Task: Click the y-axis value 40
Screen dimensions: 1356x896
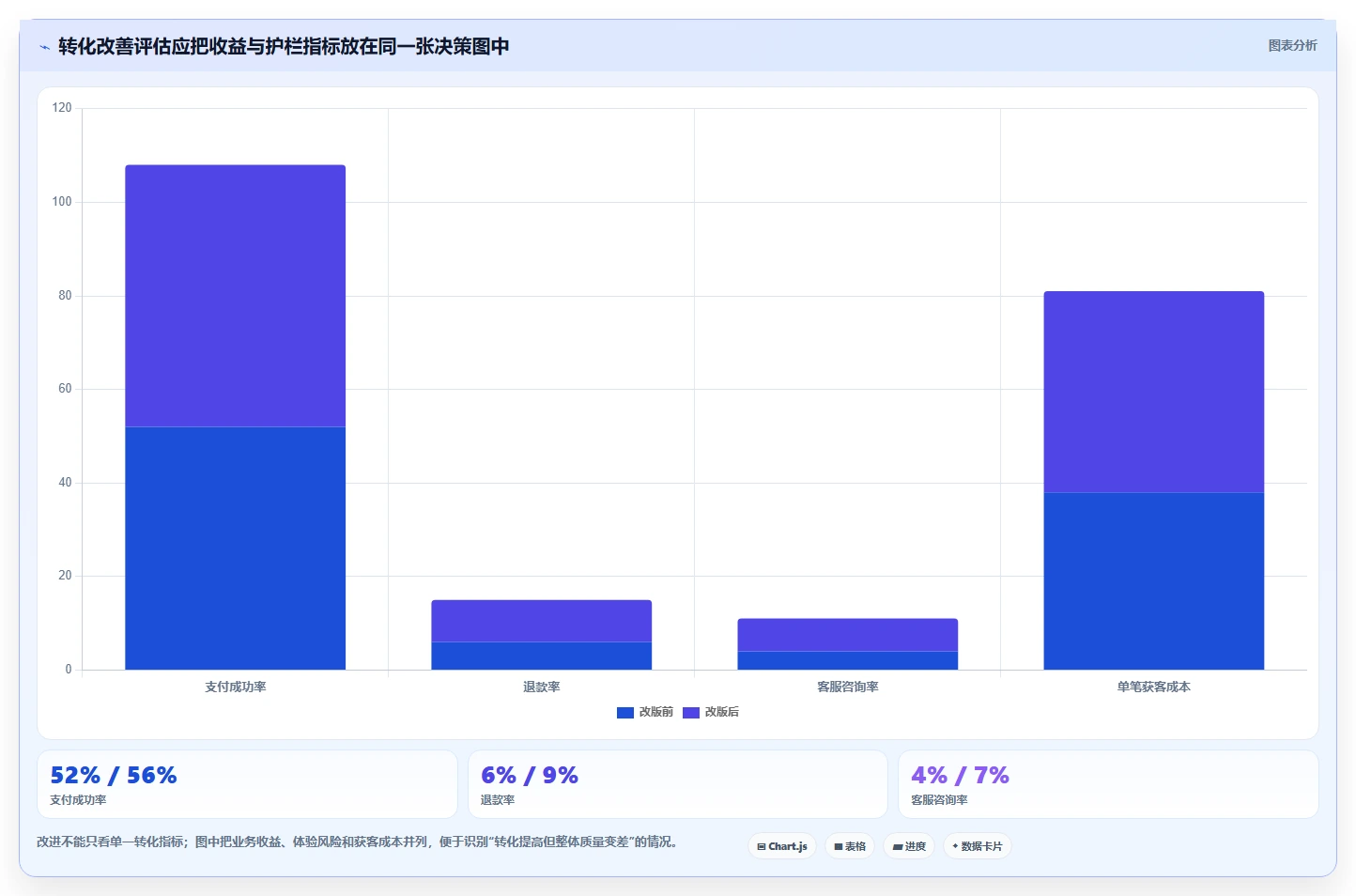Action: [65, 483]
